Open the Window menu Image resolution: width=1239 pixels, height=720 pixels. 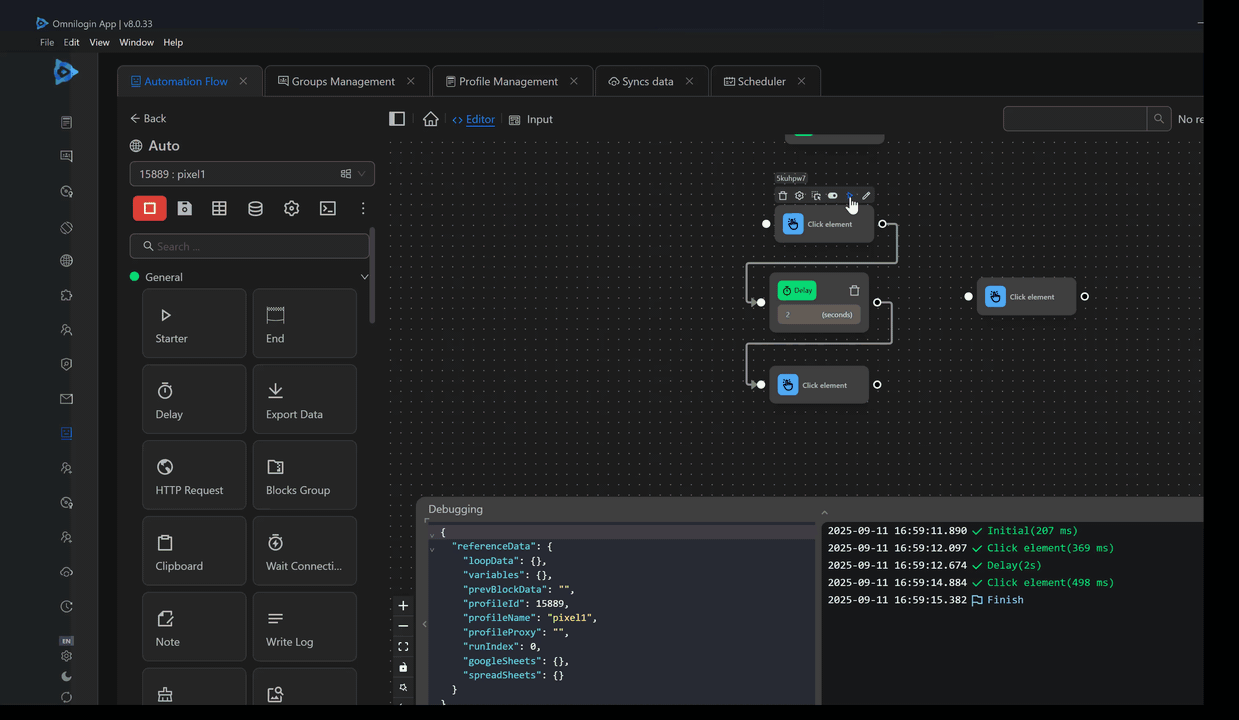click(x=136, y=42)
